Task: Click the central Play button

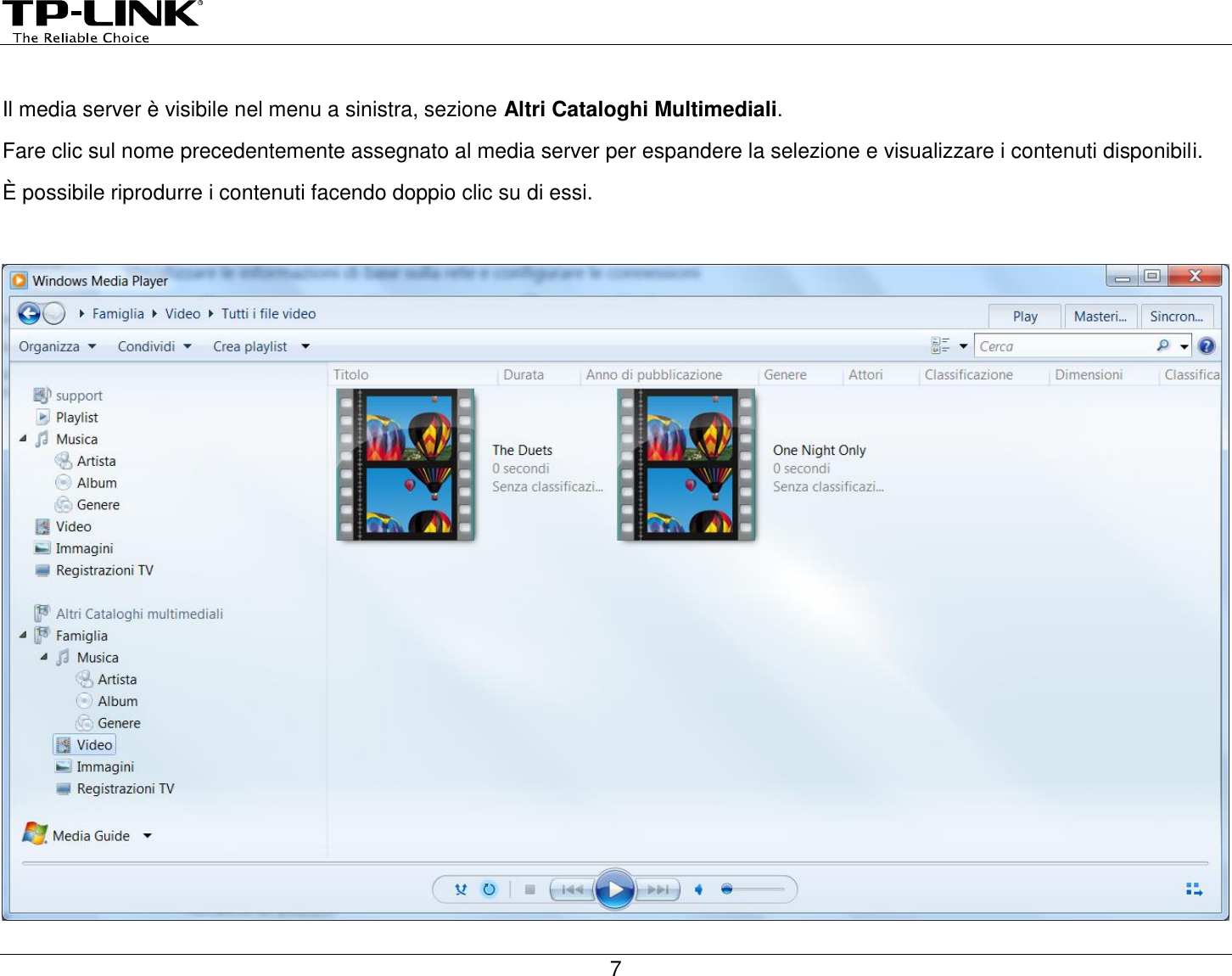Action: [x=615, y=889]
